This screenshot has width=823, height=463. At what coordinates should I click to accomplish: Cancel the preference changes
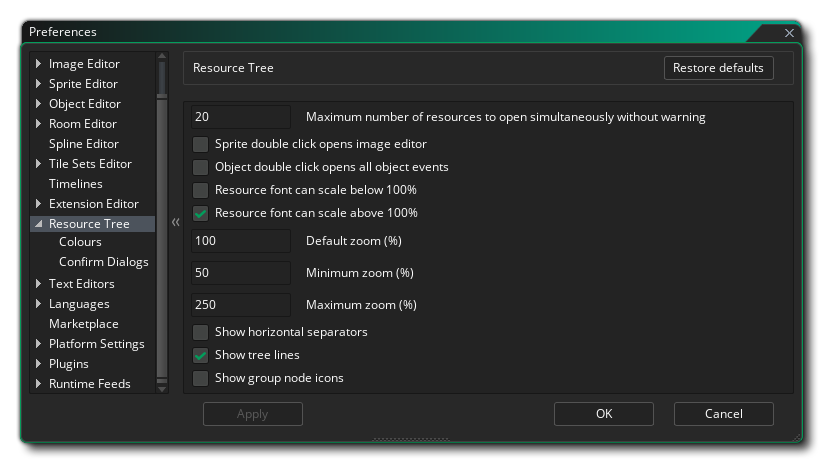click(723, 414)
